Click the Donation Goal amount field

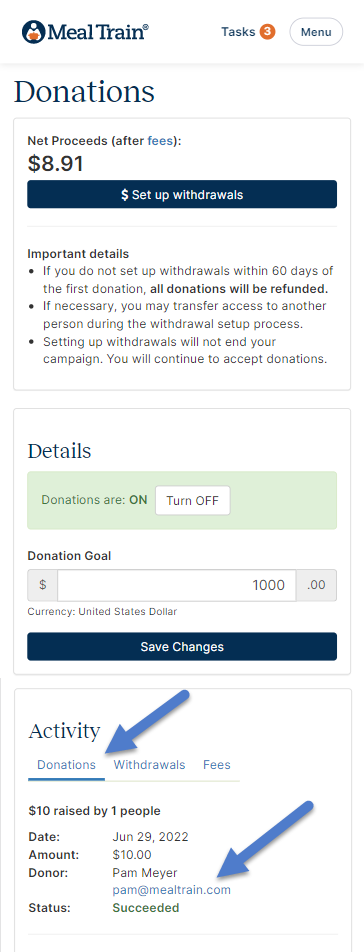point(177,585)
